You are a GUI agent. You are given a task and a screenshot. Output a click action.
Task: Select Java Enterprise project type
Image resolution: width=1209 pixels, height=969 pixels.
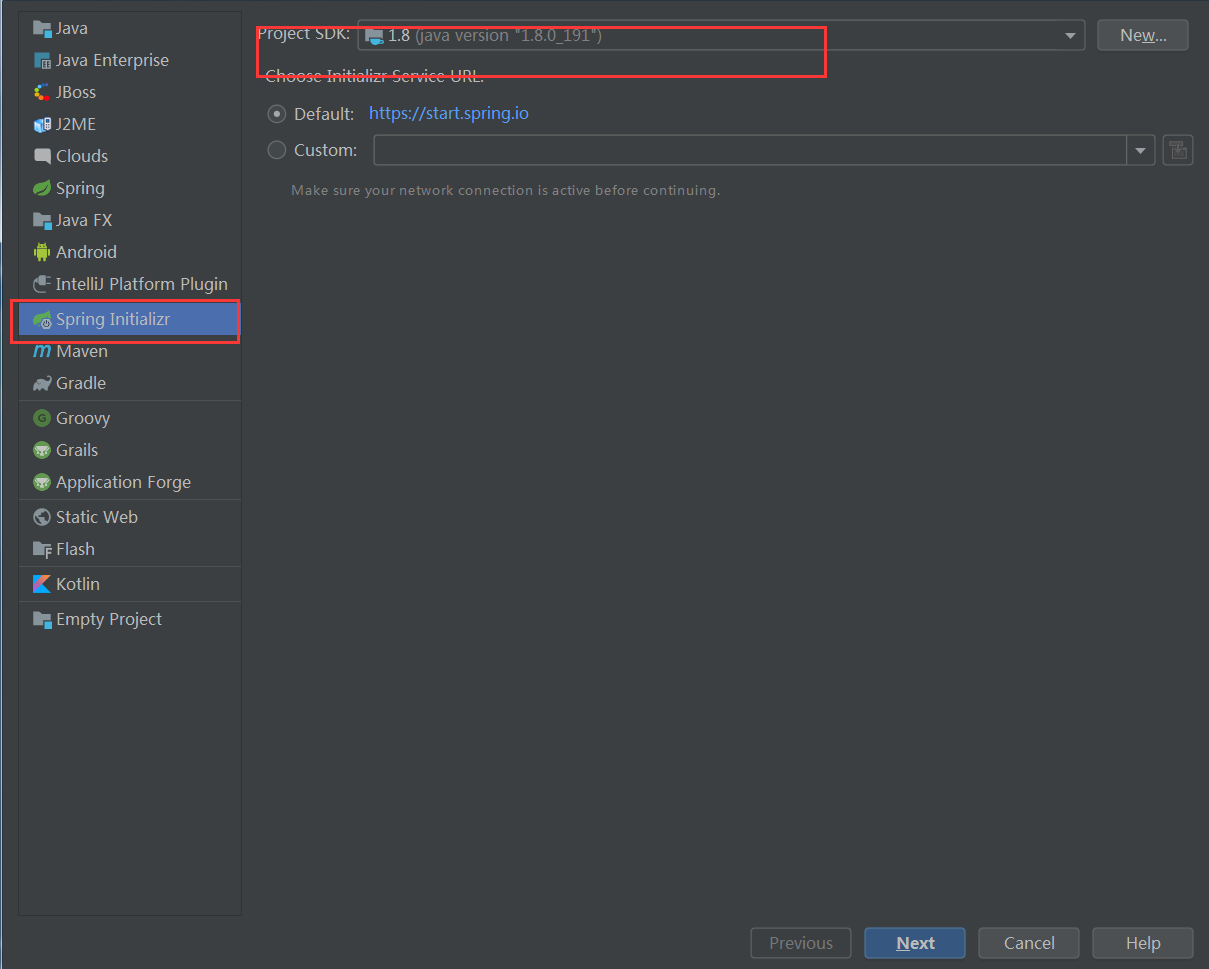point(112,60)
